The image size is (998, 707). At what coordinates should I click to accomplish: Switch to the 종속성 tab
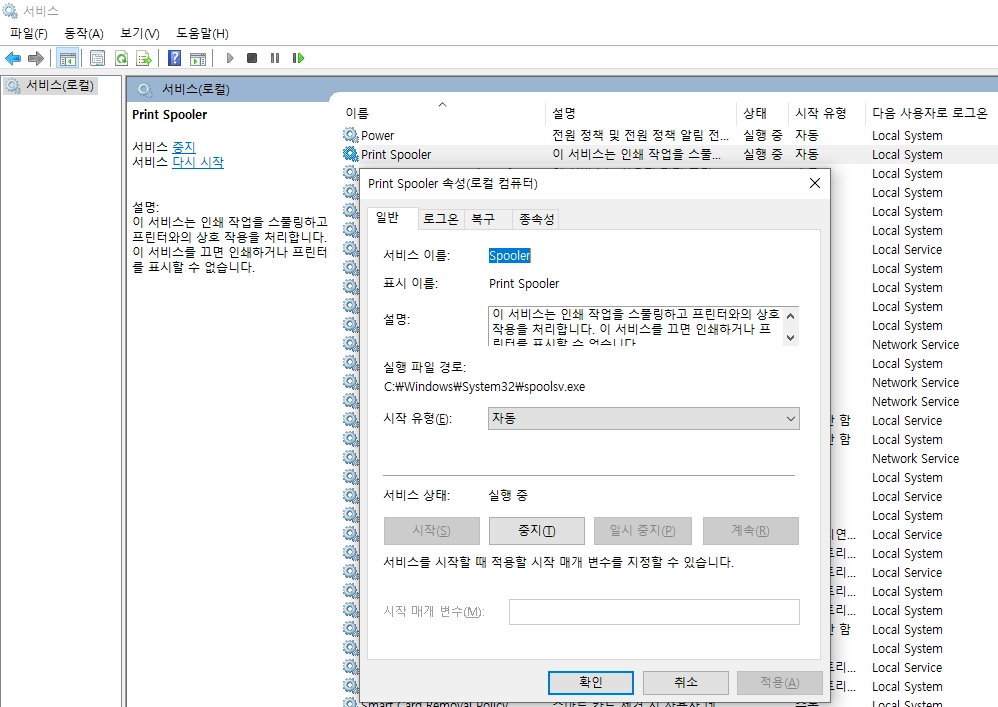pyautogui.click(x=536, y=219)
